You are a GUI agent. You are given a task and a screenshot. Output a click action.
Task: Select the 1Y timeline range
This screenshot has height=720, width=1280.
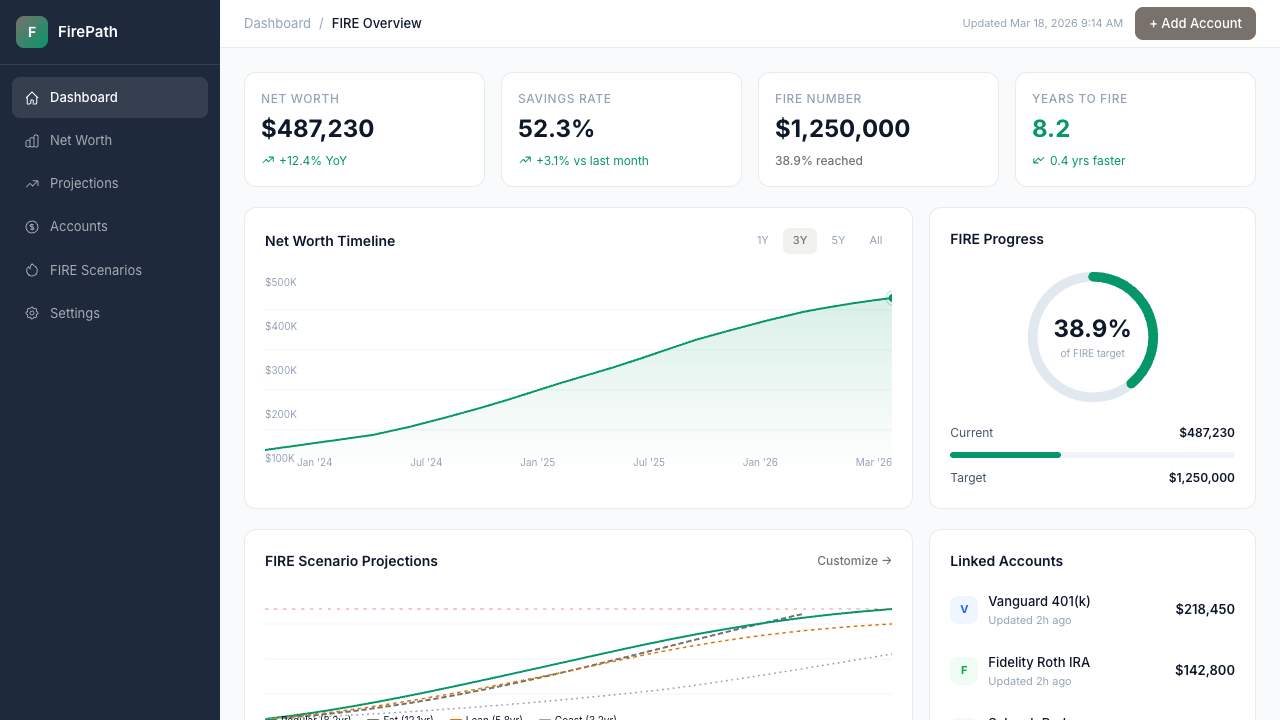coord(762,240)
